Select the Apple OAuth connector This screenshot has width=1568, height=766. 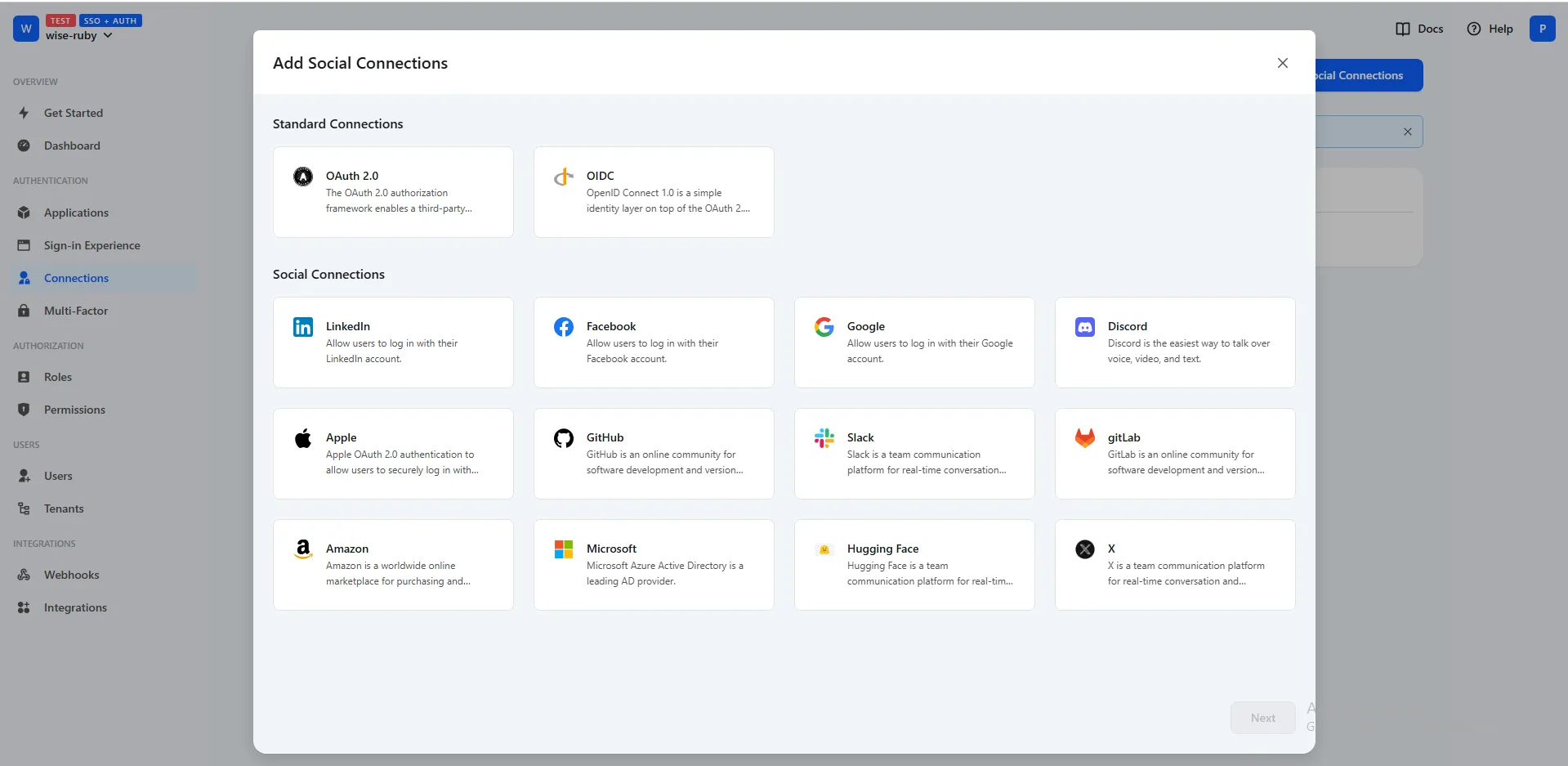[x=393, y=453]
